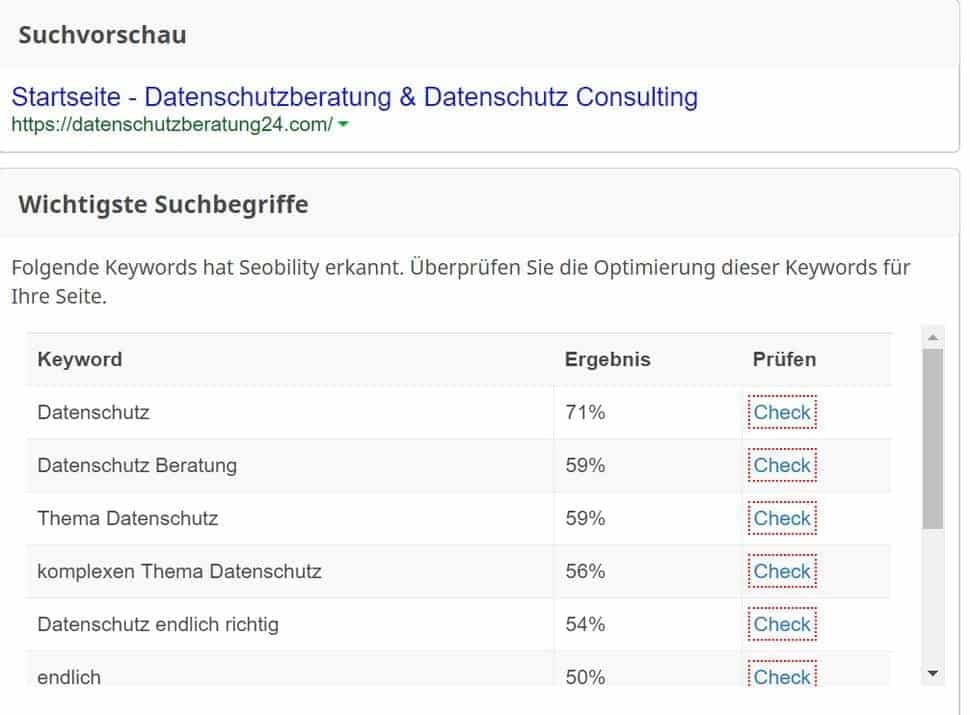Open Startseite - Datenschutzberatung search result title
Viewport: 970px width, 715px height.
[354, 97]
